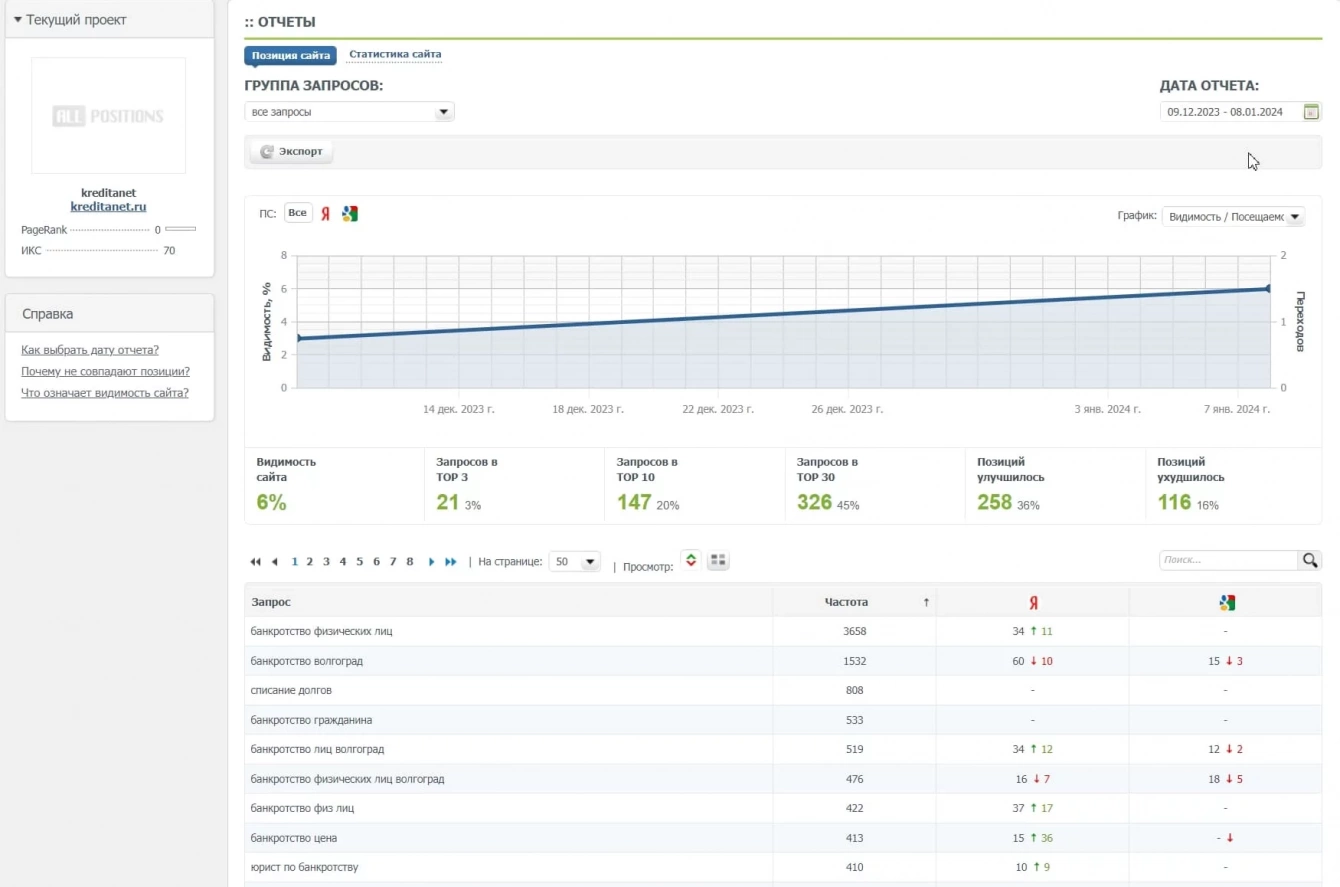Image resolution: width=1340 pixels, height=887 pixels.
Task: Sort by the Yandex column header icon
Action: tap(1033, 602)
